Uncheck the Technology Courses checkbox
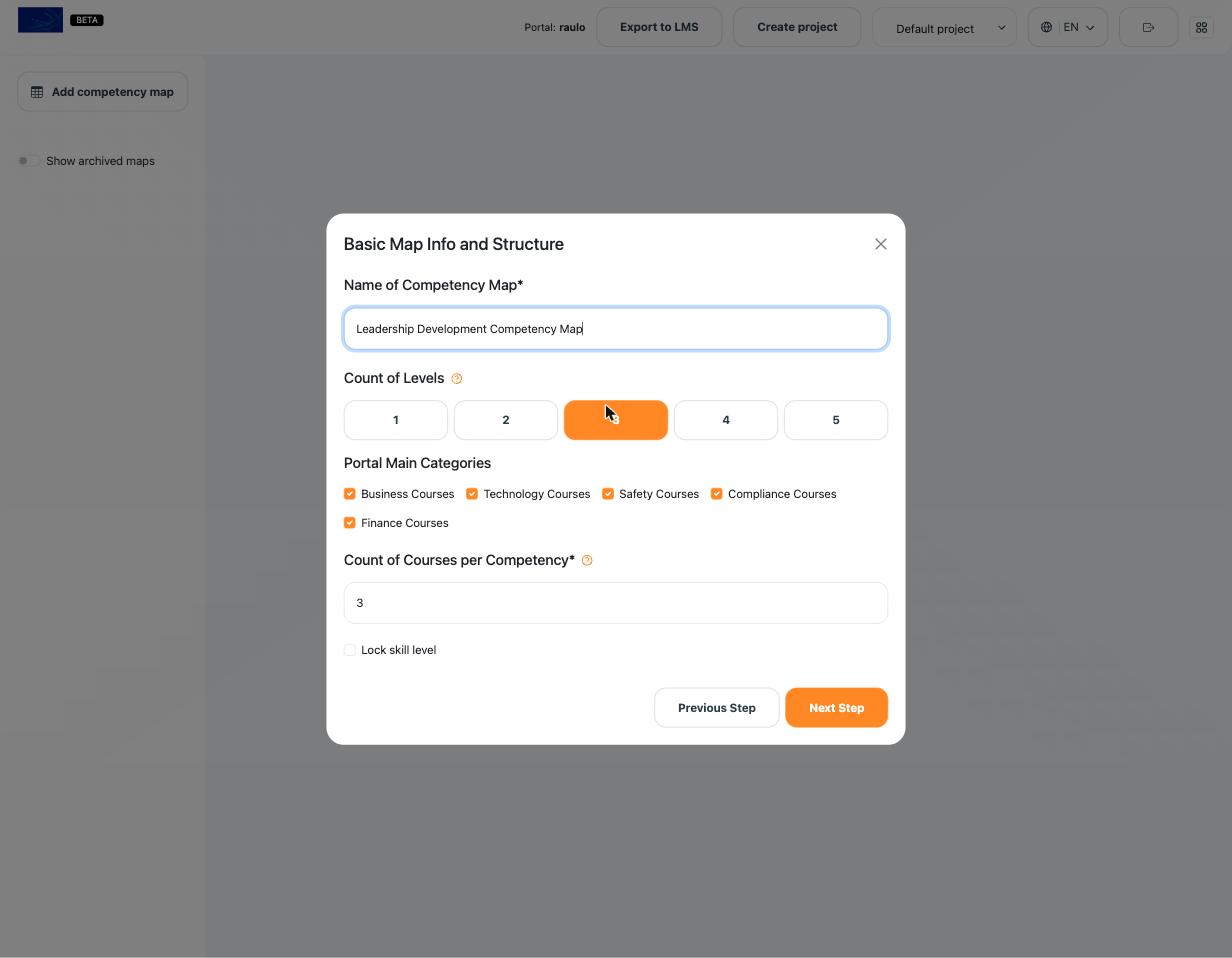1232x958 pixels. (x=472, y=494)
